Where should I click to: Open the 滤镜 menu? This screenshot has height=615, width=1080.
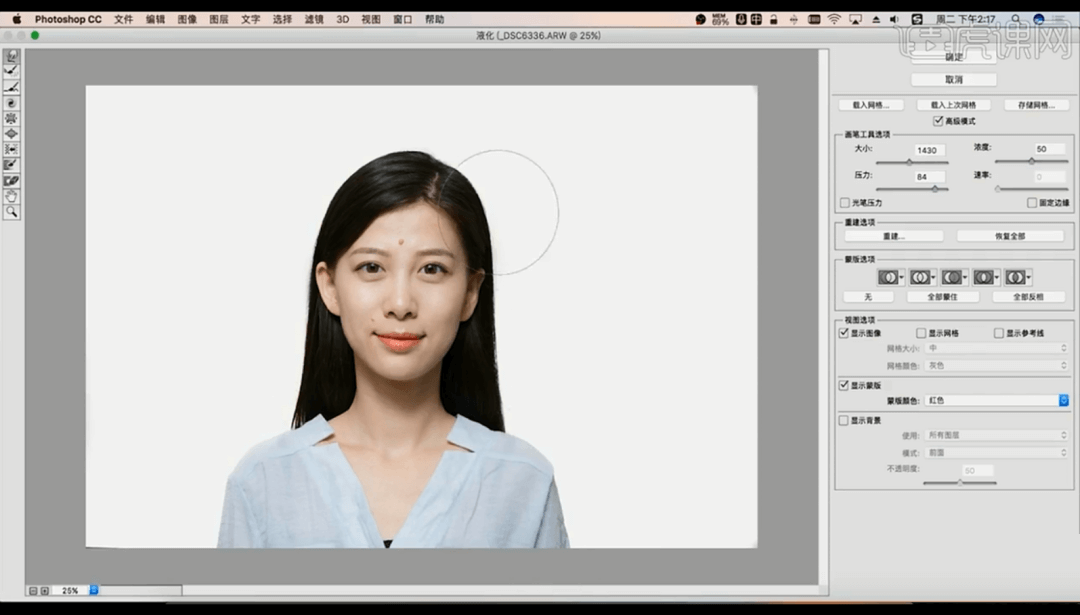pos(313,19)
